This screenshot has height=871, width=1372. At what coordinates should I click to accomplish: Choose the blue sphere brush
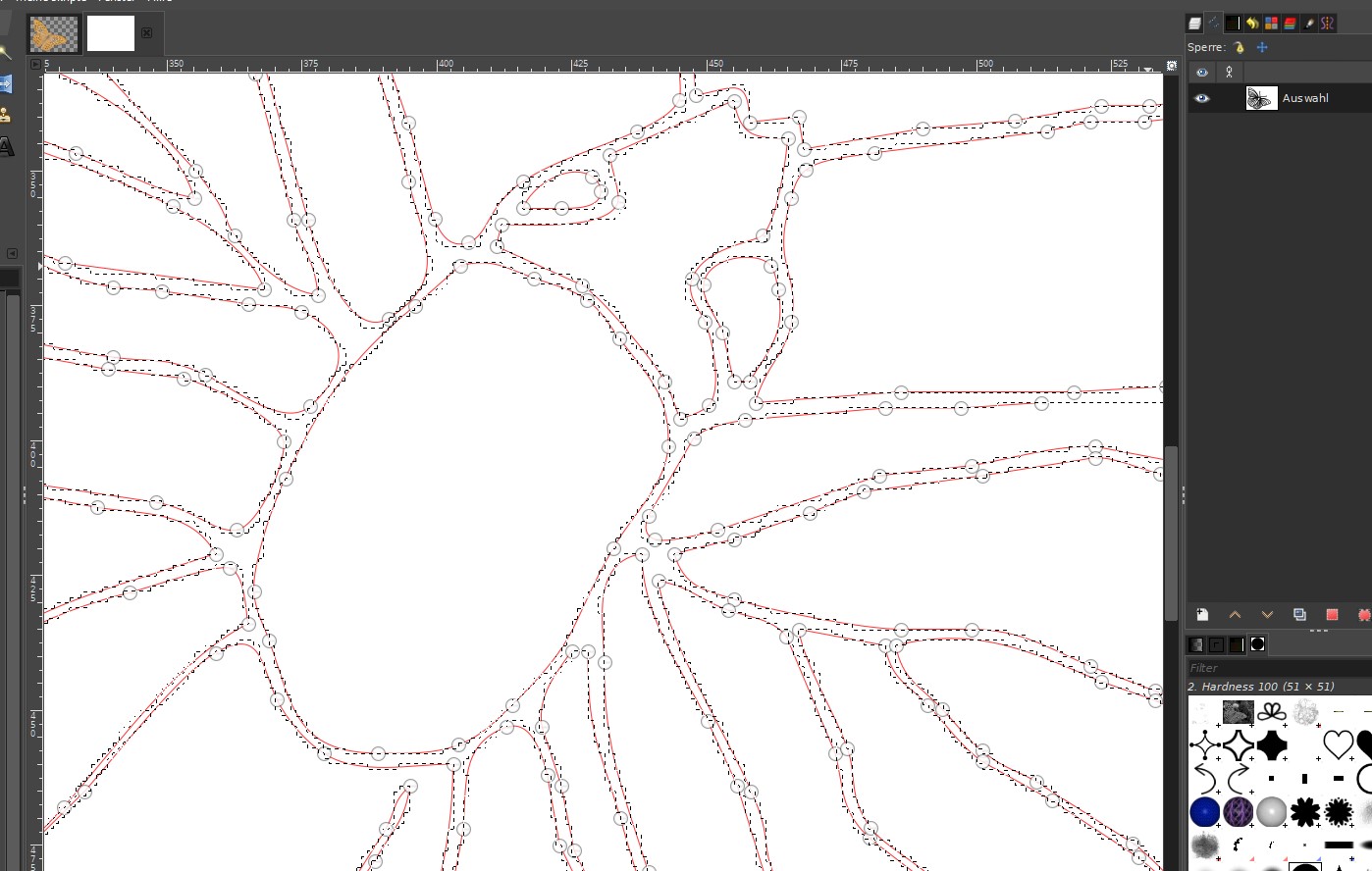click(x=1204, y=812)
